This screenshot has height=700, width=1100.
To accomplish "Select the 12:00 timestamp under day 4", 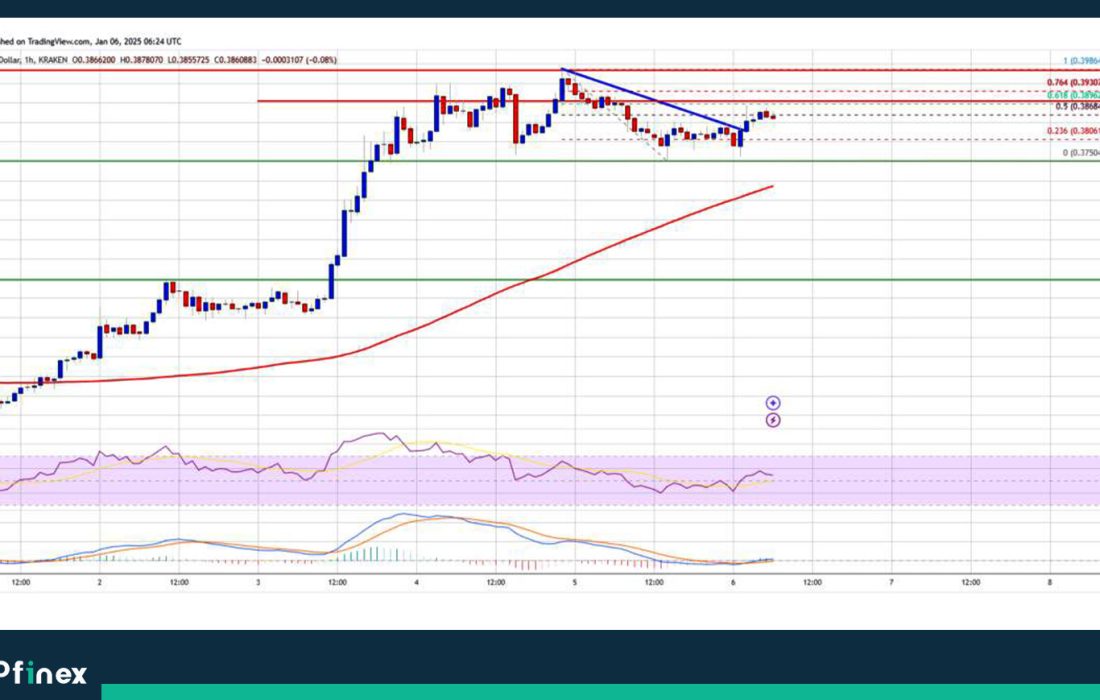I will pos(495,581).
